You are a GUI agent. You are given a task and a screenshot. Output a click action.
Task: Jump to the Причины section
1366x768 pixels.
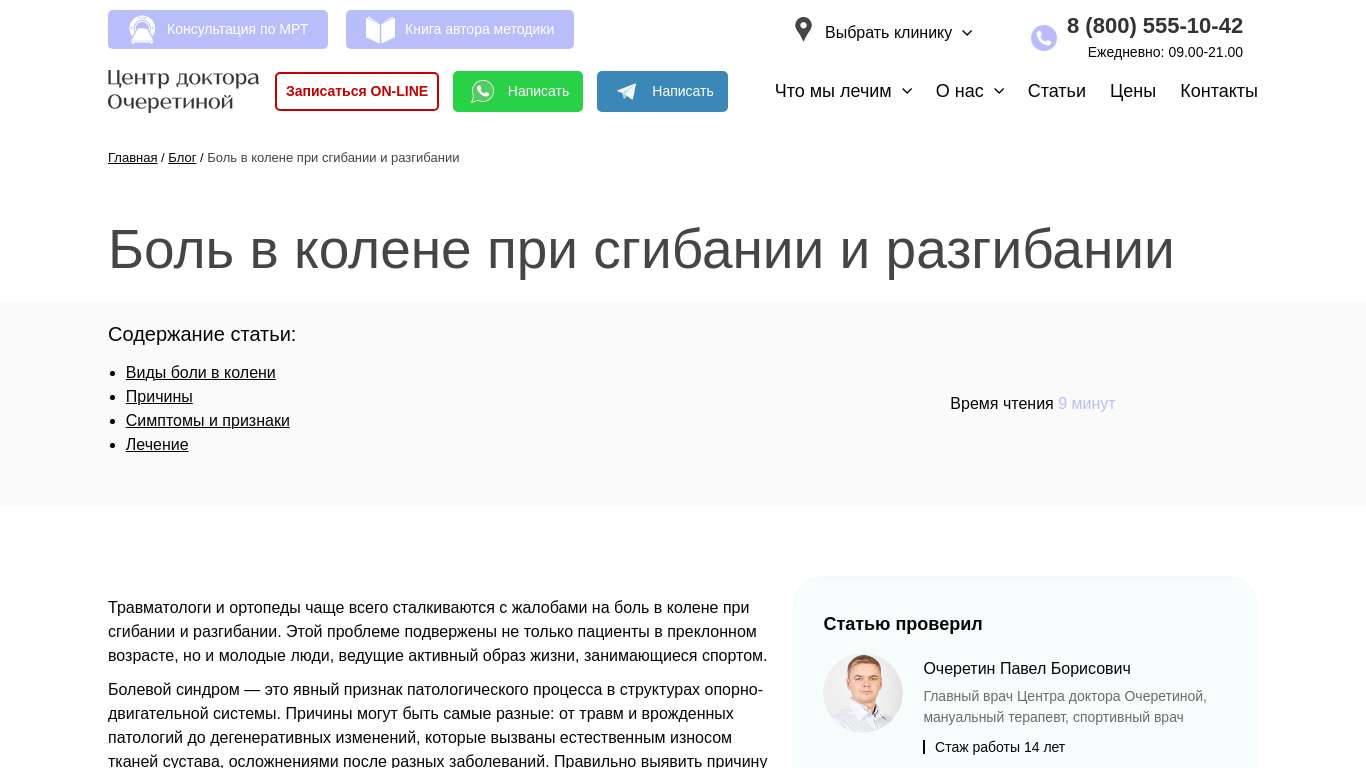coord(159,397)
